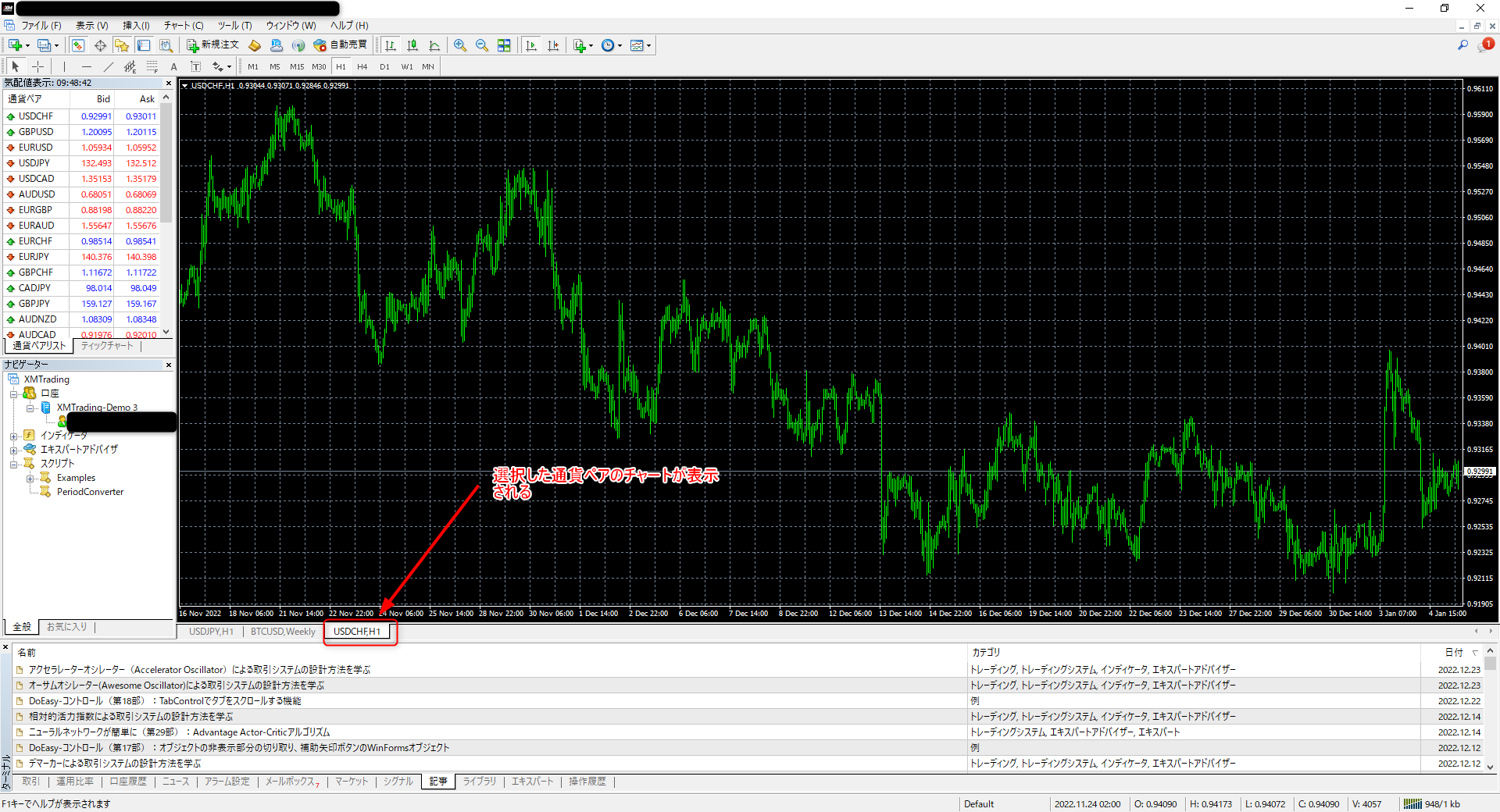Click the Market Watch scrollbar down arrow
Viewport: 1500px width, 812px height.
click(x=166, y=333)
